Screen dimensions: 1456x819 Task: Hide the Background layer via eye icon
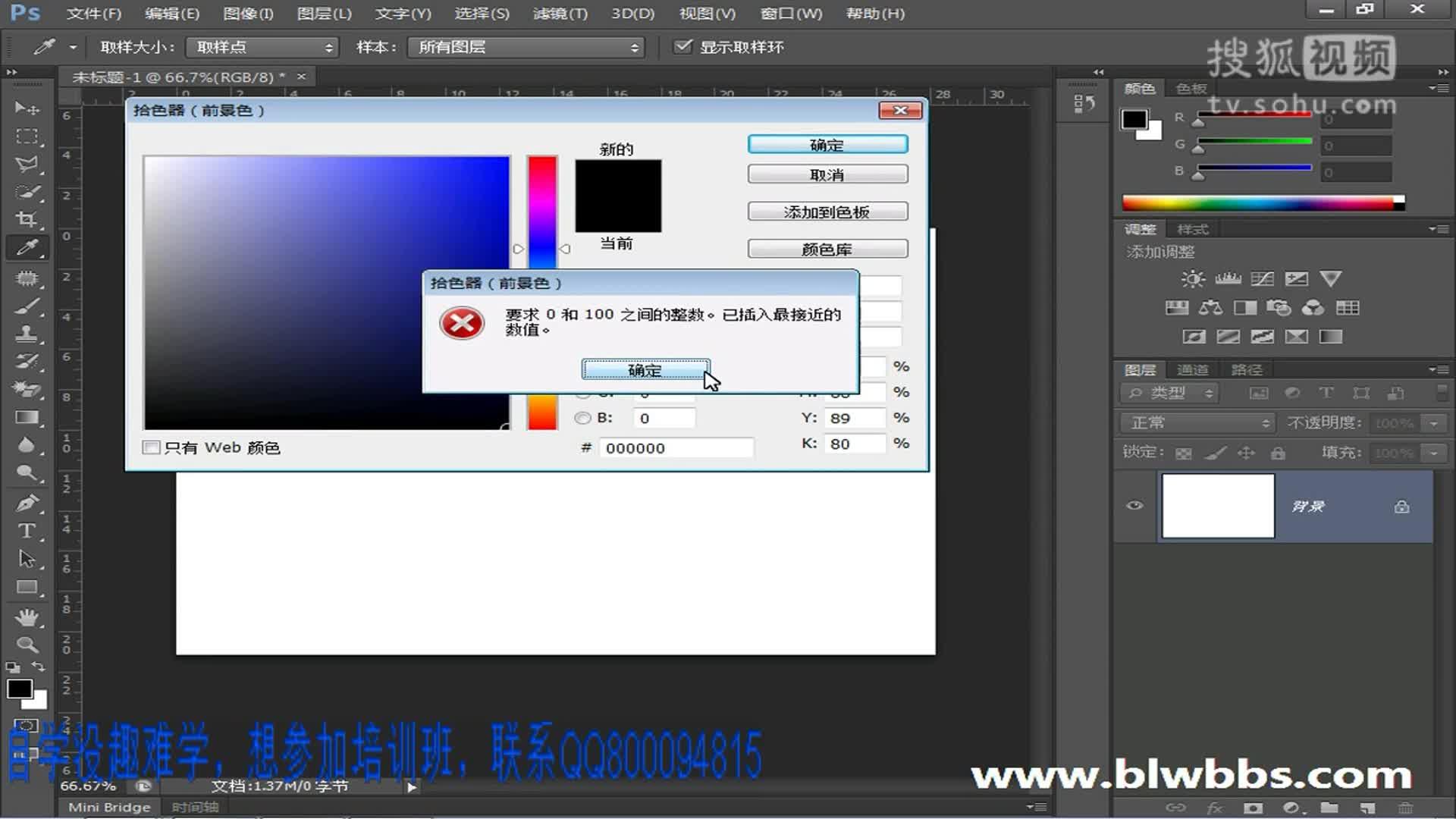click(1134, 506)
